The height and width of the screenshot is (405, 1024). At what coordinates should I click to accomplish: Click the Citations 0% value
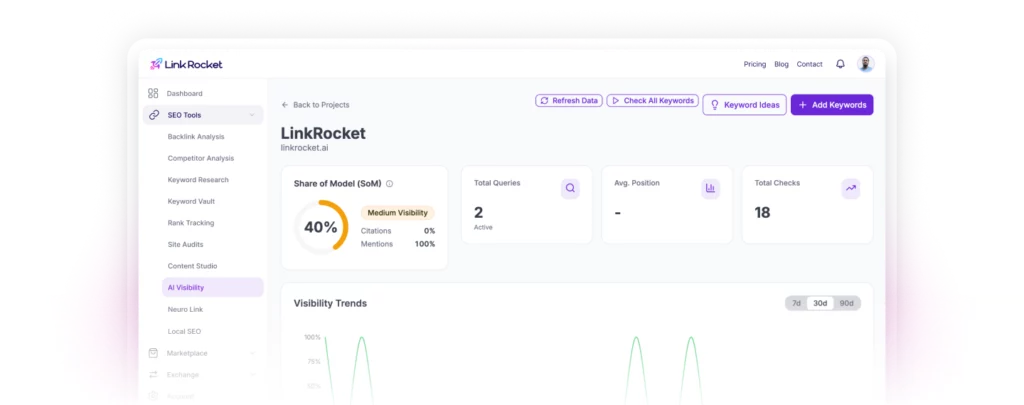[x=429, y=231]
